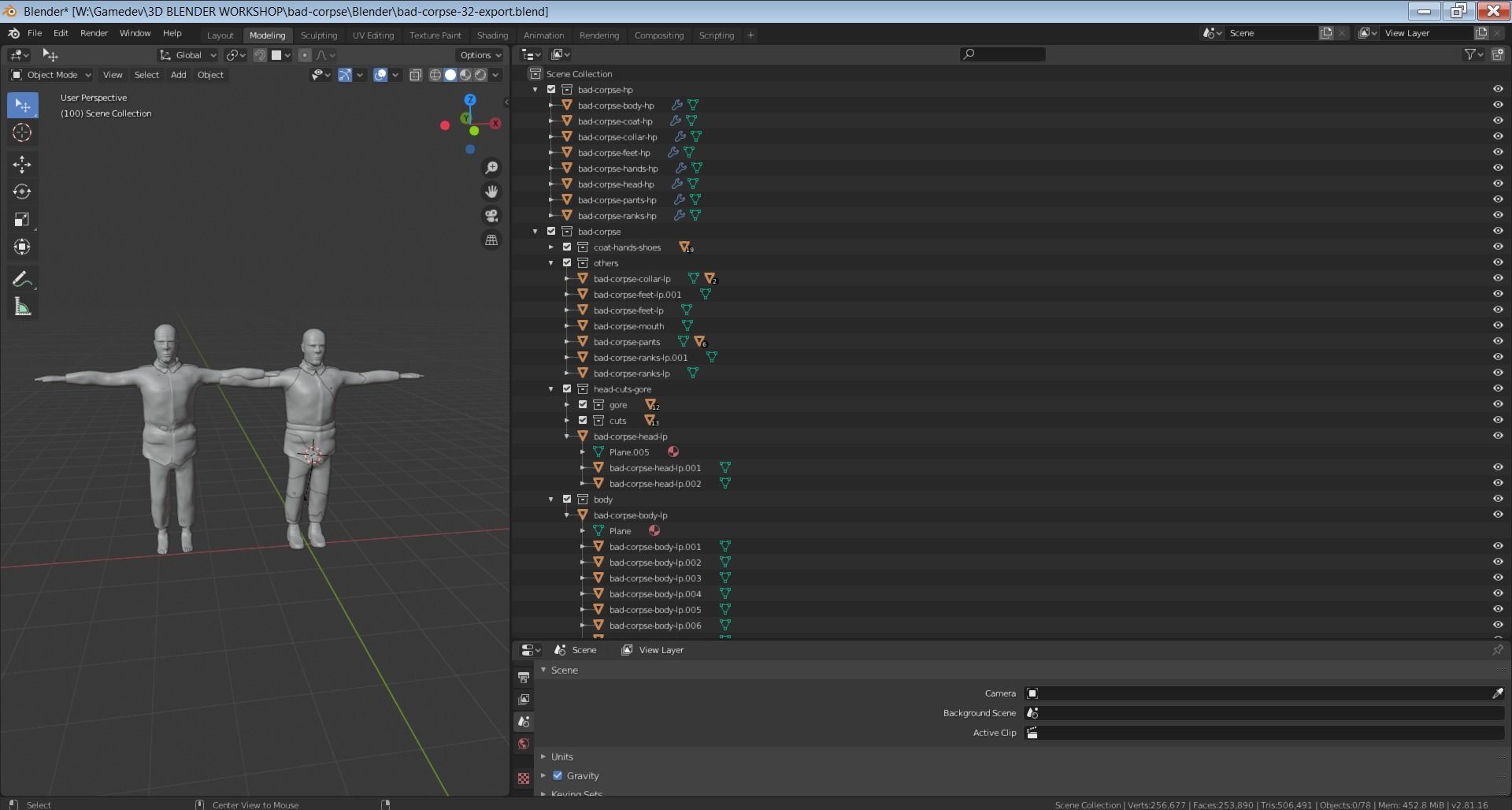Screen dimensions: 1512x810
Task: Open the viewport Select menu
Action: point(146,75)
